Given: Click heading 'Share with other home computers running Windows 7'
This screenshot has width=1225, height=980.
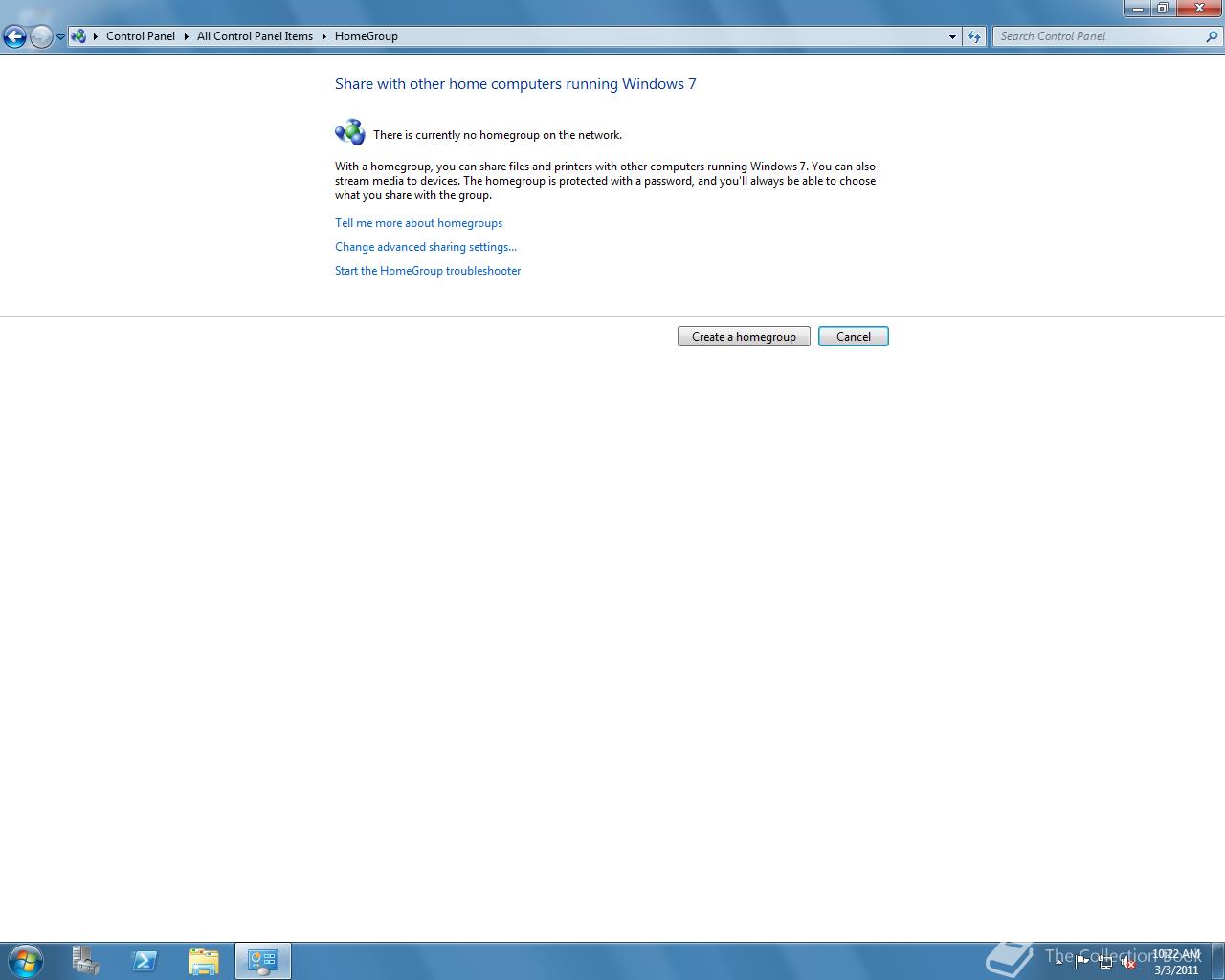Looking at the screenshot, I should 515,84.
